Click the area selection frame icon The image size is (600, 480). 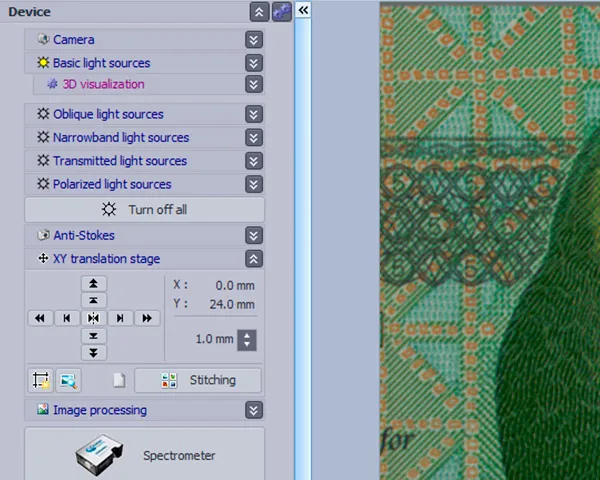pyautogui.click(x=41, y=380)
